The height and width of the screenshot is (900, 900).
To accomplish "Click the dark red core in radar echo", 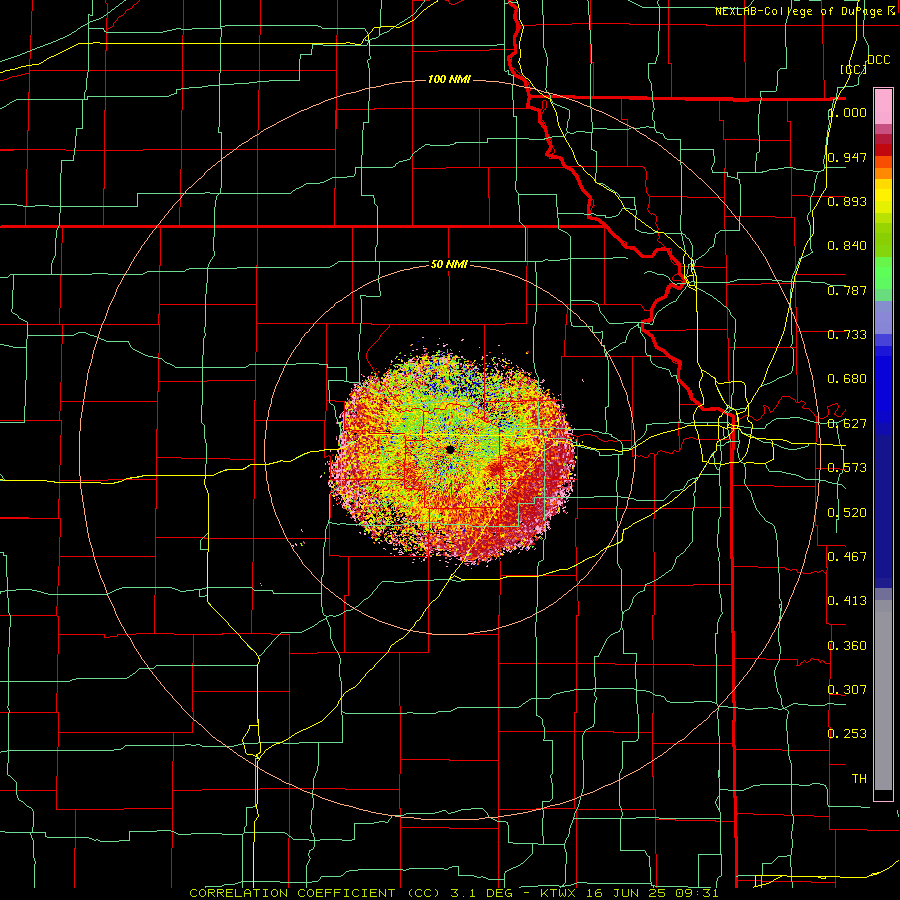I will (496, 470).
